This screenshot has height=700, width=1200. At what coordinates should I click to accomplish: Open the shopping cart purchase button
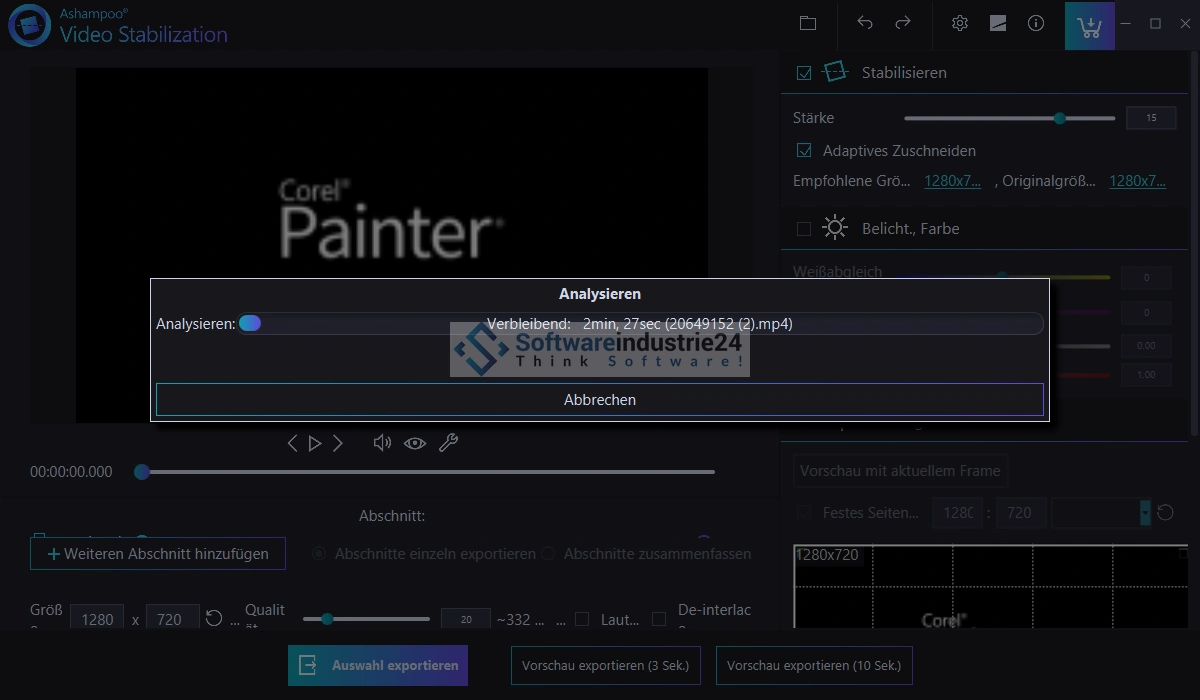[1089, 25]
